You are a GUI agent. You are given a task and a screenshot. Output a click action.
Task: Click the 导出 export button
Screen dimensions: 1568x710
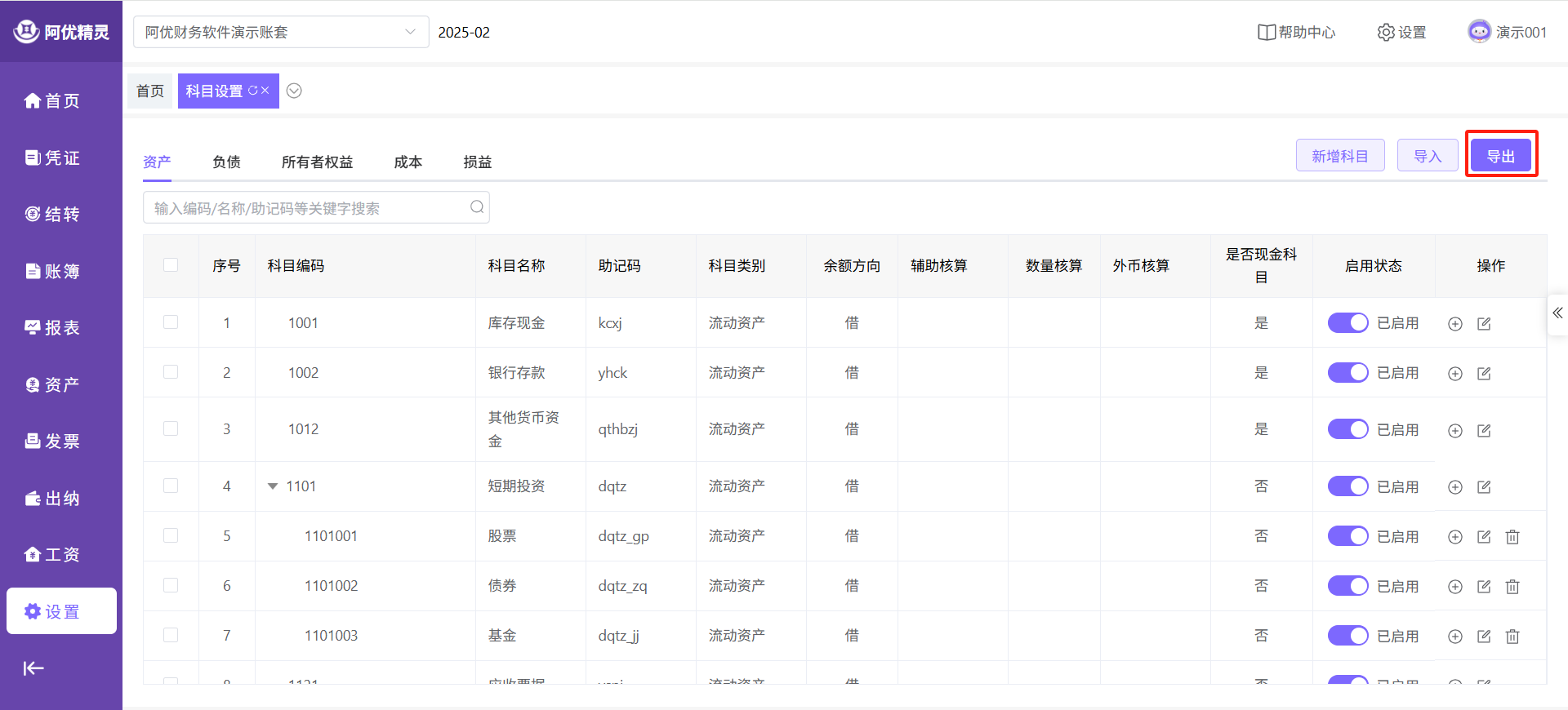click(1500, 156)
